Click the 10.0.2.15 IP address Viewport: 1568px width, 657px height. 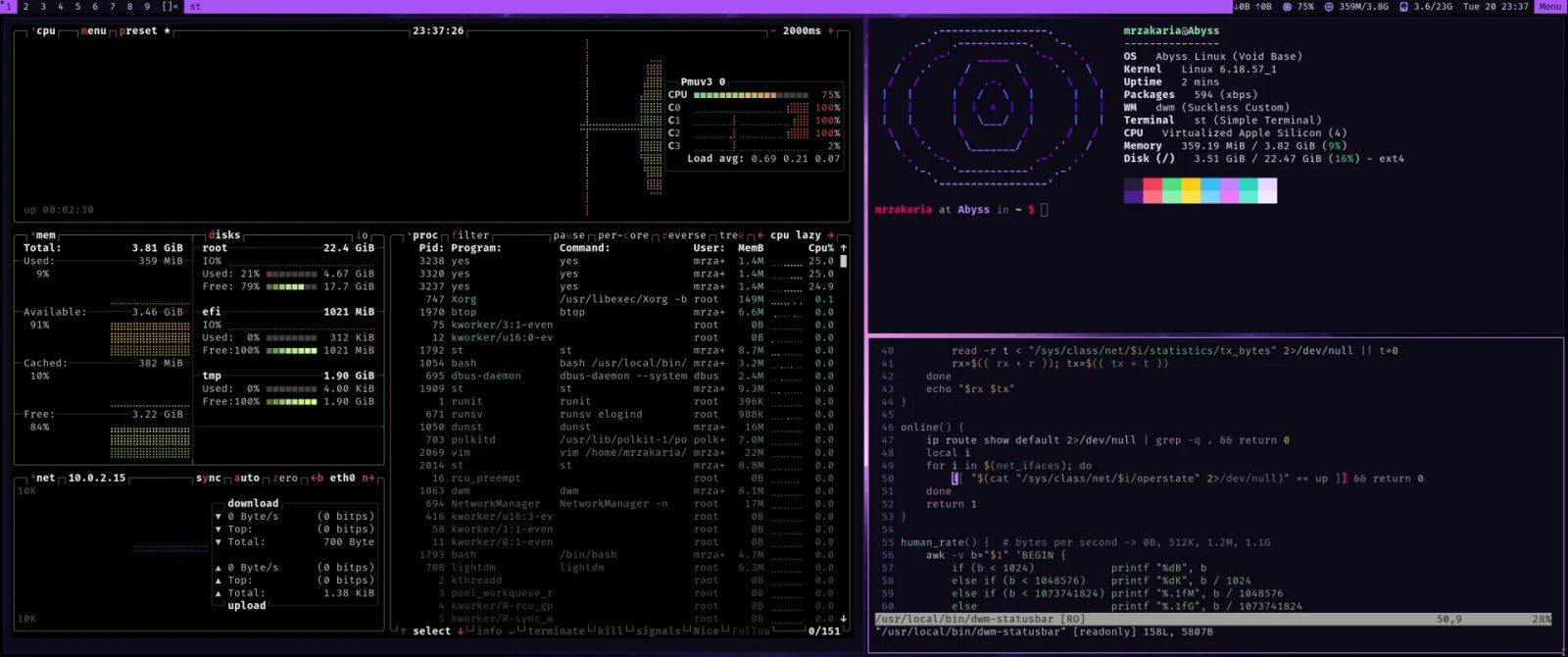pos(97,478)
